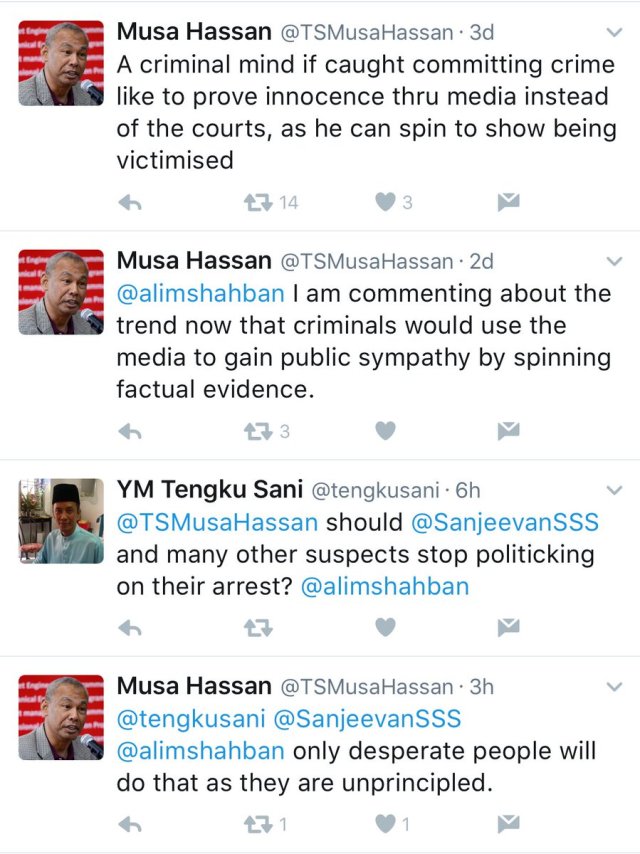Screen dimensions: 640x854
Task: Show more options for the 3h tweet
Action: pos(614,687)
